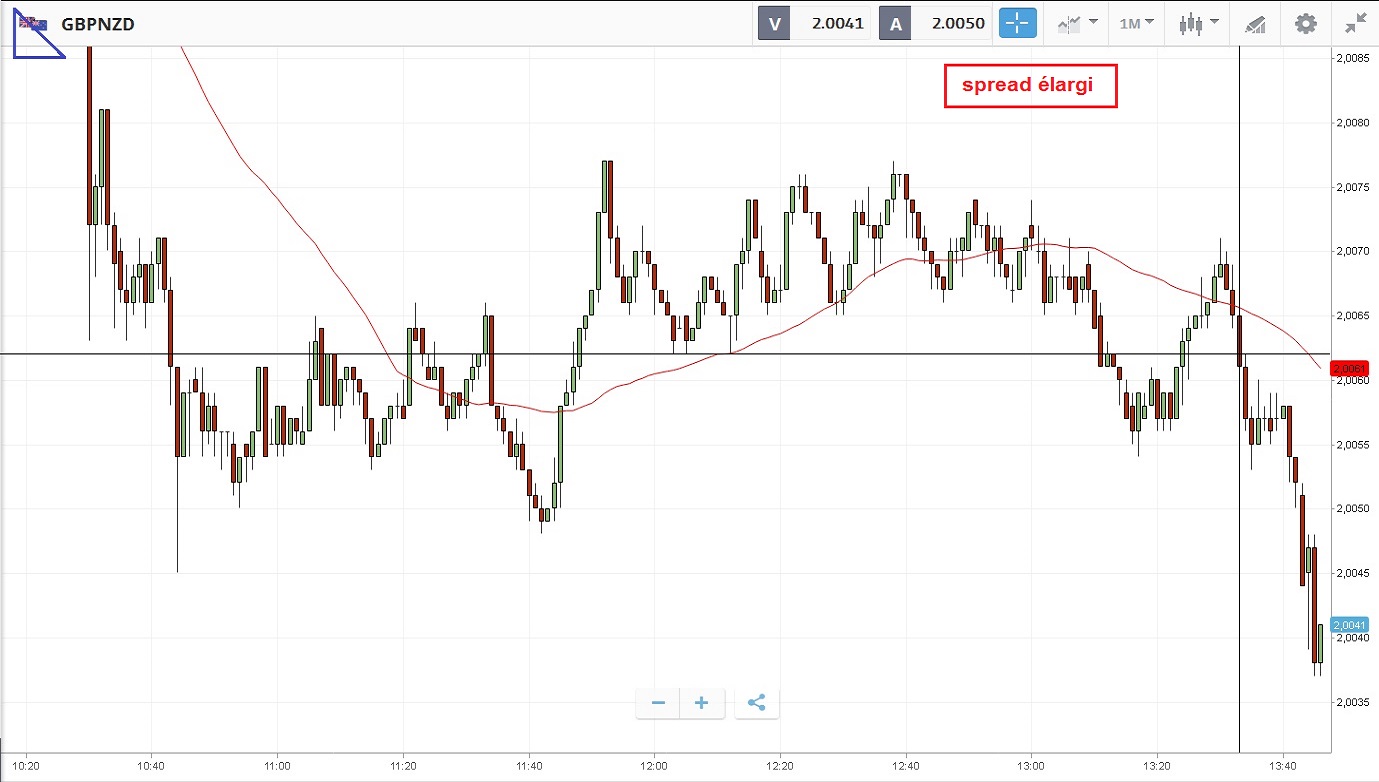Click the 2,0085 price axis label

tap(1353, 58)
